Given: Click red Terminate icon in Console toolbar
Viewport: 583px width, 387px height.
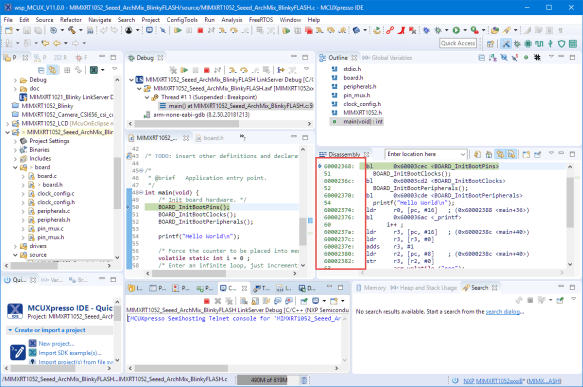Looking at the screenshot, I should click(207, 300).
